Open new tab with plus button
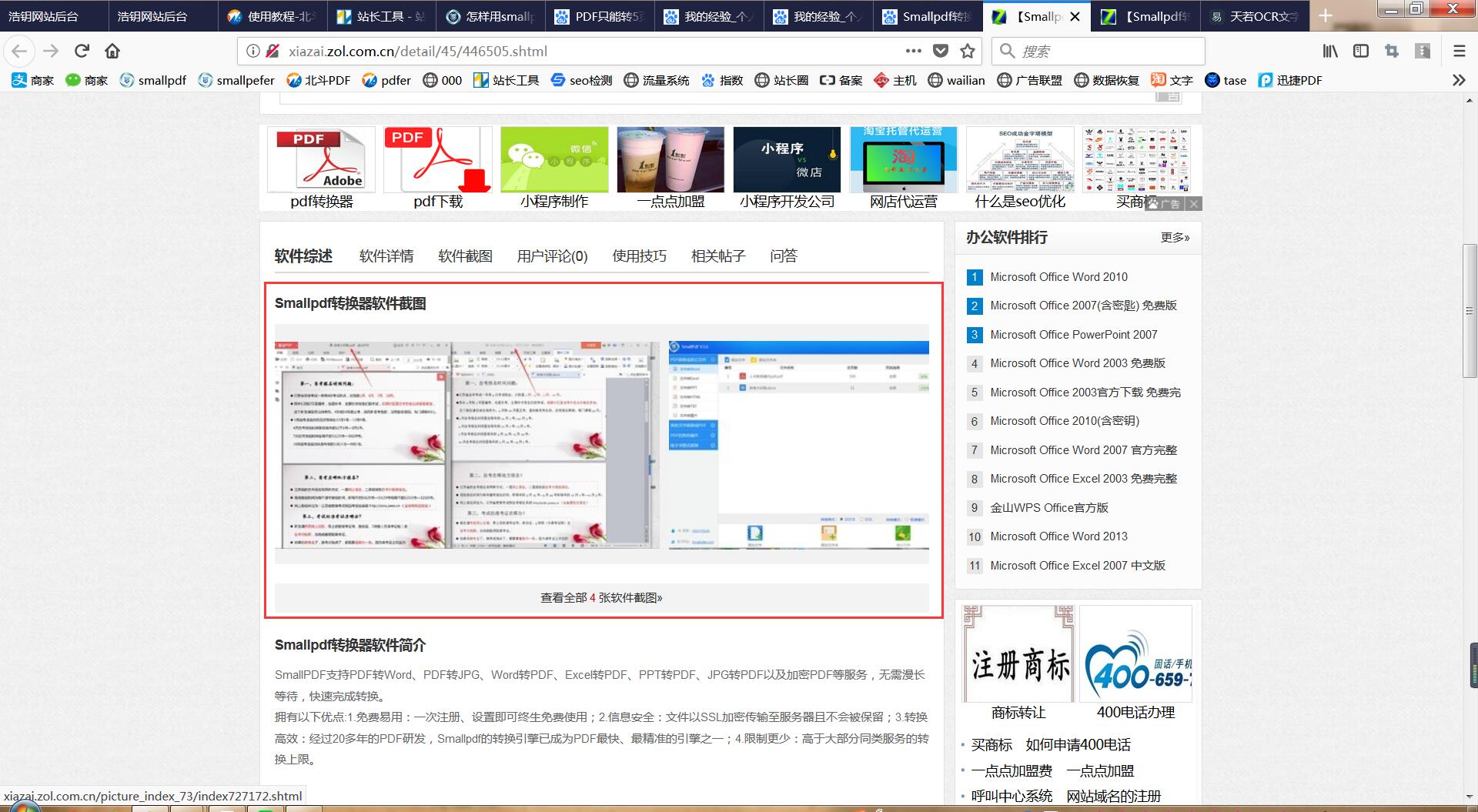Screen dimensions: 1478x812 pos(1326,16)
